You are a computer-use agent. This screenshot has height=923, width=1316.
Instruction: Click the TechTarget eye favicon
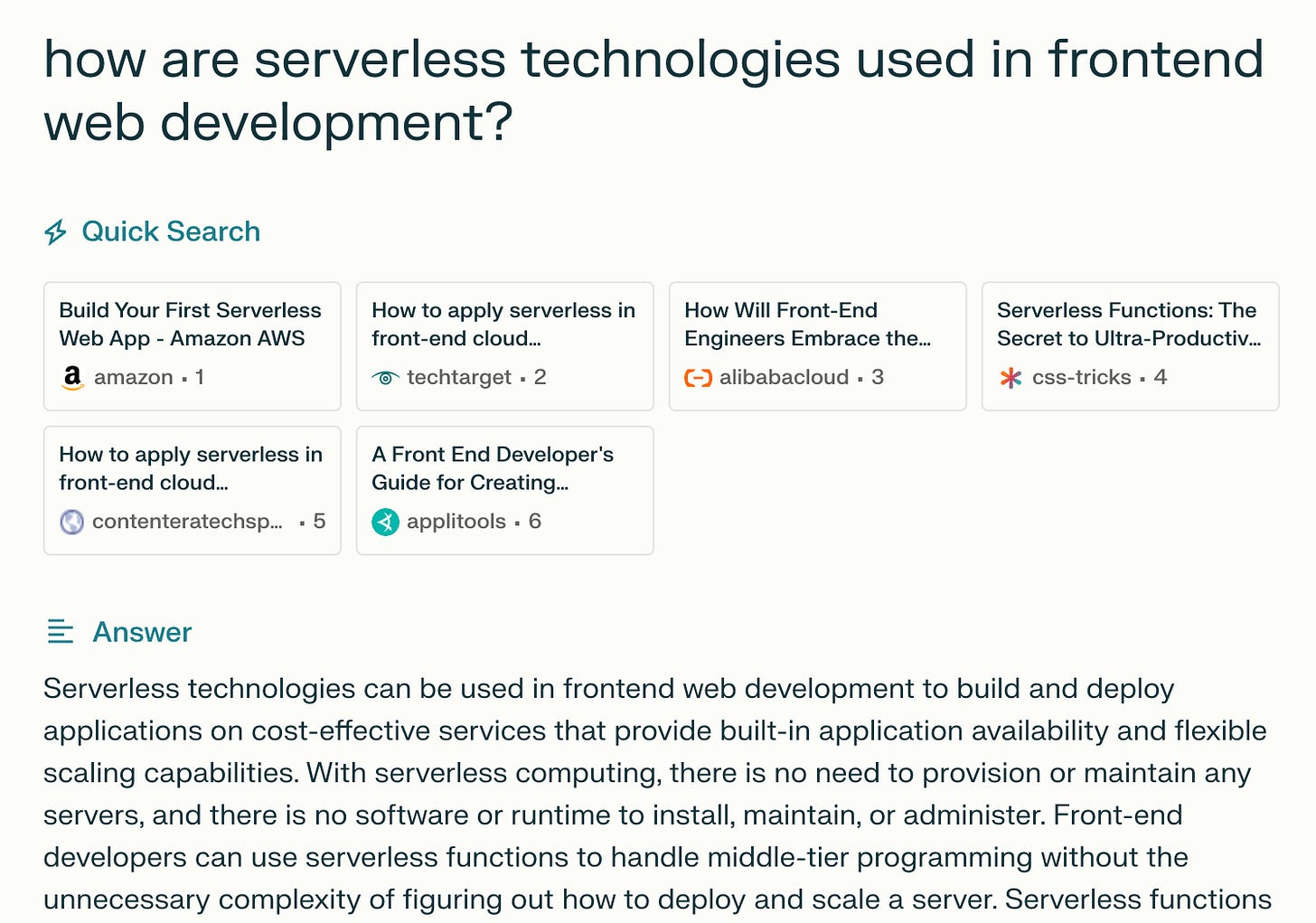point(385,378)
